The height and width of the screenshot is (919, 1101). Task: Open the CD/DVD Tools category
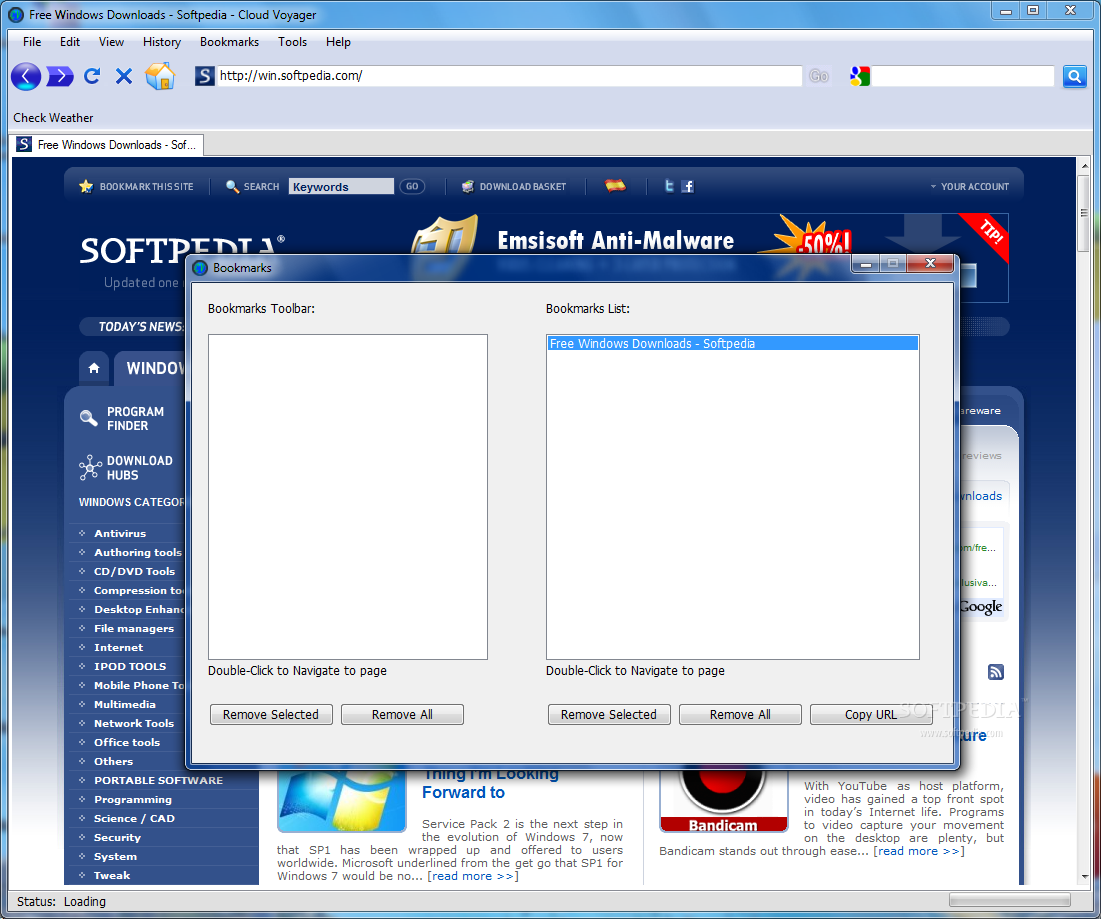135,571
